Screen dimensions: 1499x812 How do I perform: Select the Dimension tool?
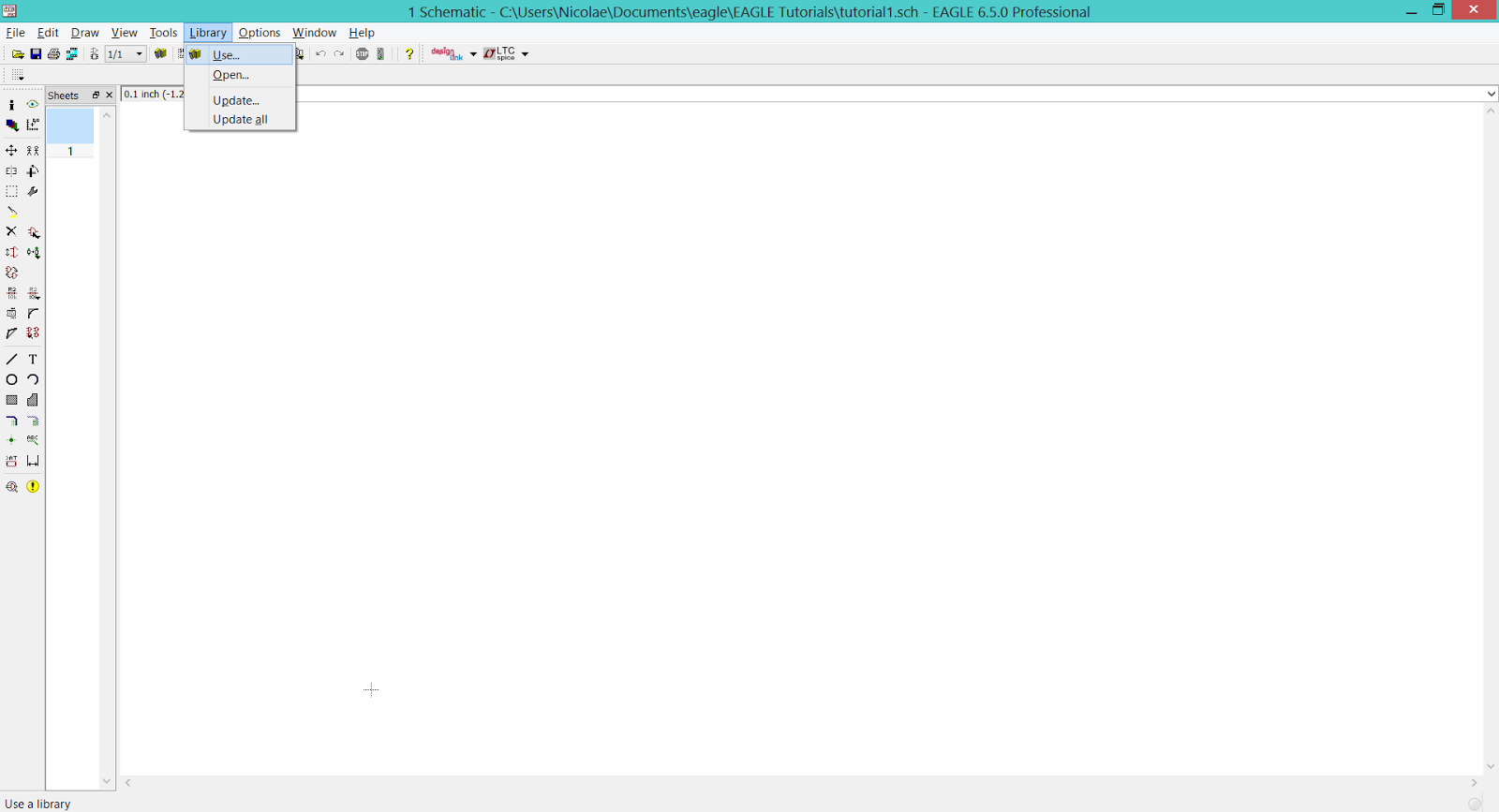pyautogui.click(x=33, y=461)
